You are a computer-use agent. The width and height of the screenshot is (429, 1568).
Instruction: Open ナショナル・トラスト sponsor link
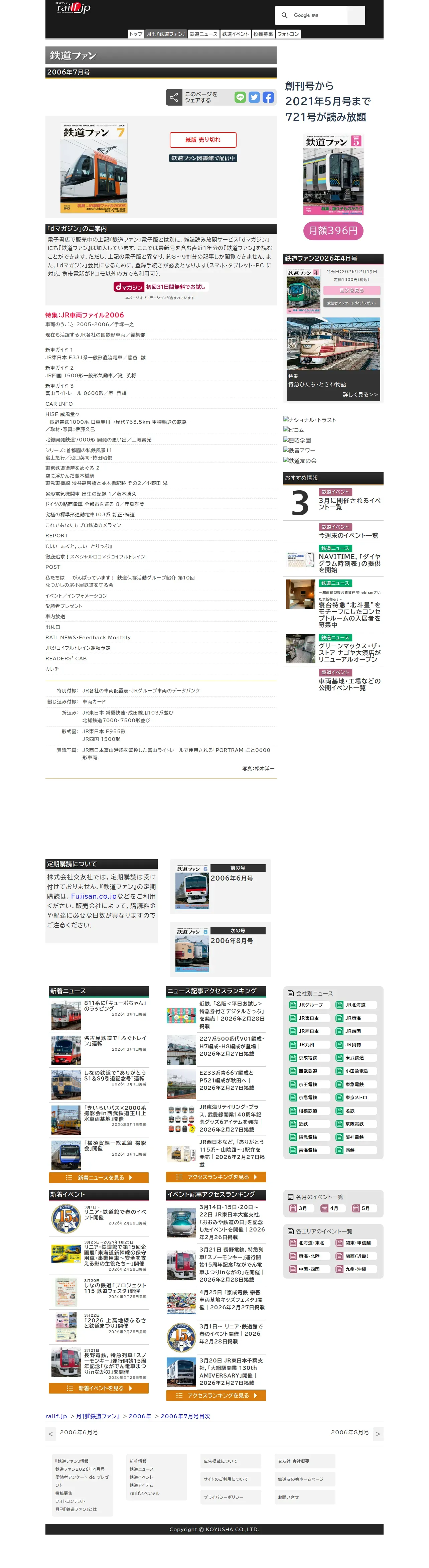(310, 420)
